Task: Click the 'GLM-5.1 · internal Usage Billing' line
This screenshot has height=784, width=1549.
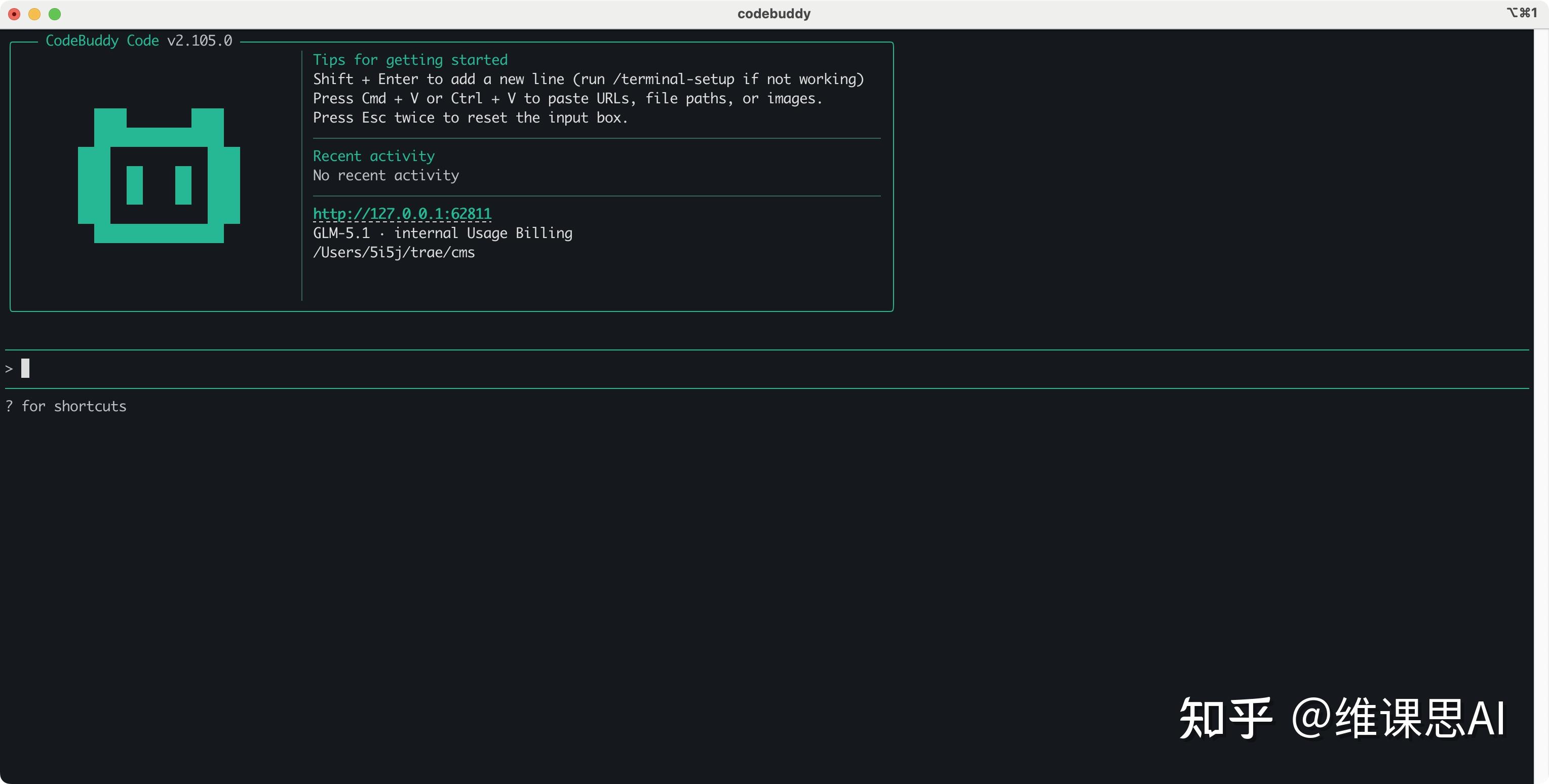Action: click(443, 233)
